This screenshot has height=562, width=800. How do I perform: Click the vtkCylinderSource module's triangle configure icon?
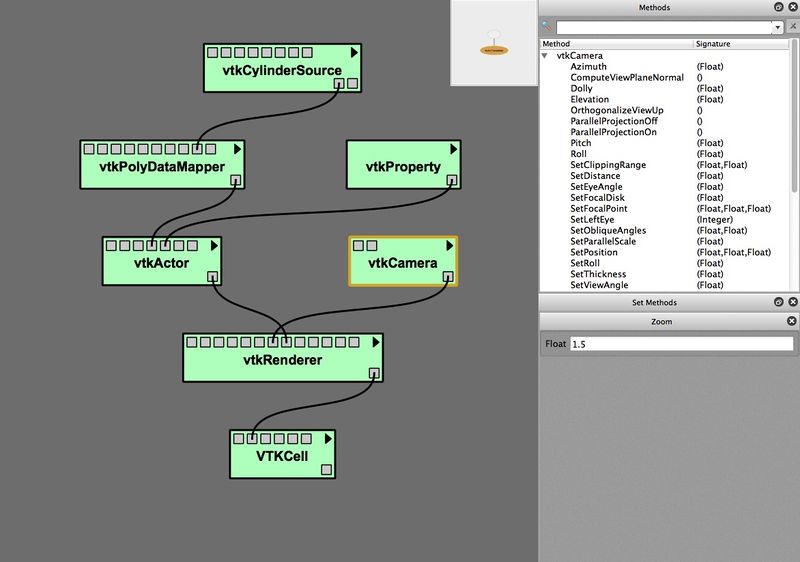tap(353, 52)
